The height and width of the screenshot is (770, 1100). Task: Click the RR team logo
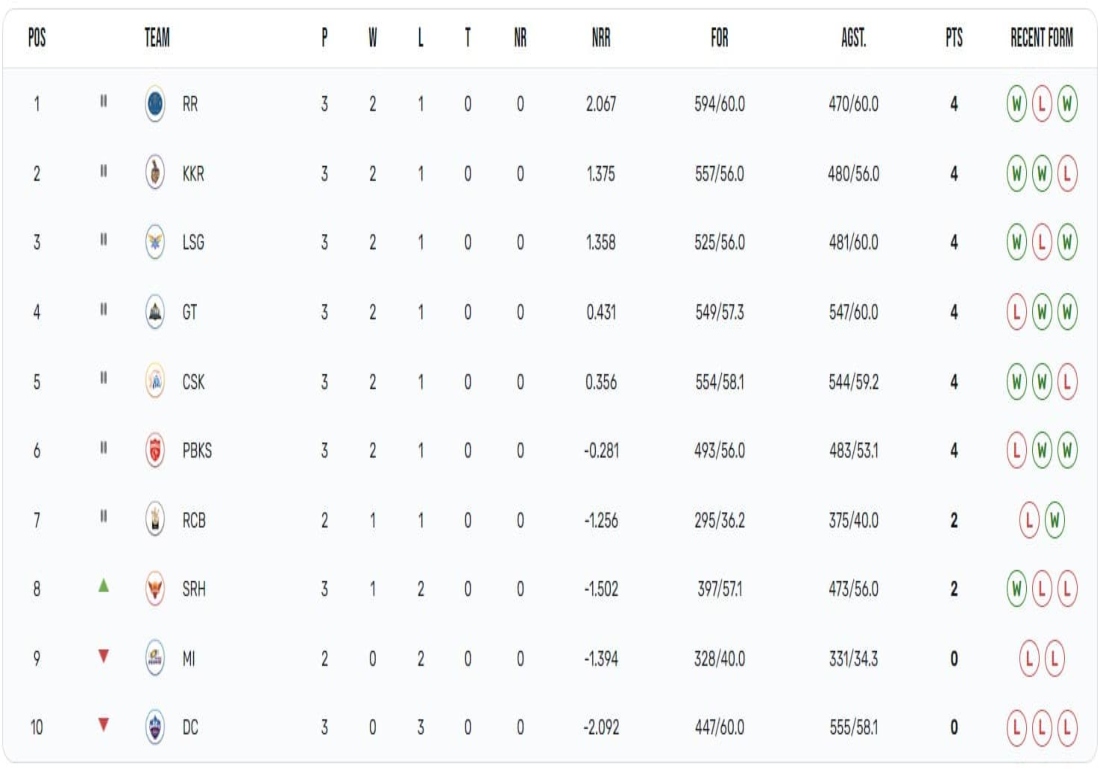click(155, 104)
